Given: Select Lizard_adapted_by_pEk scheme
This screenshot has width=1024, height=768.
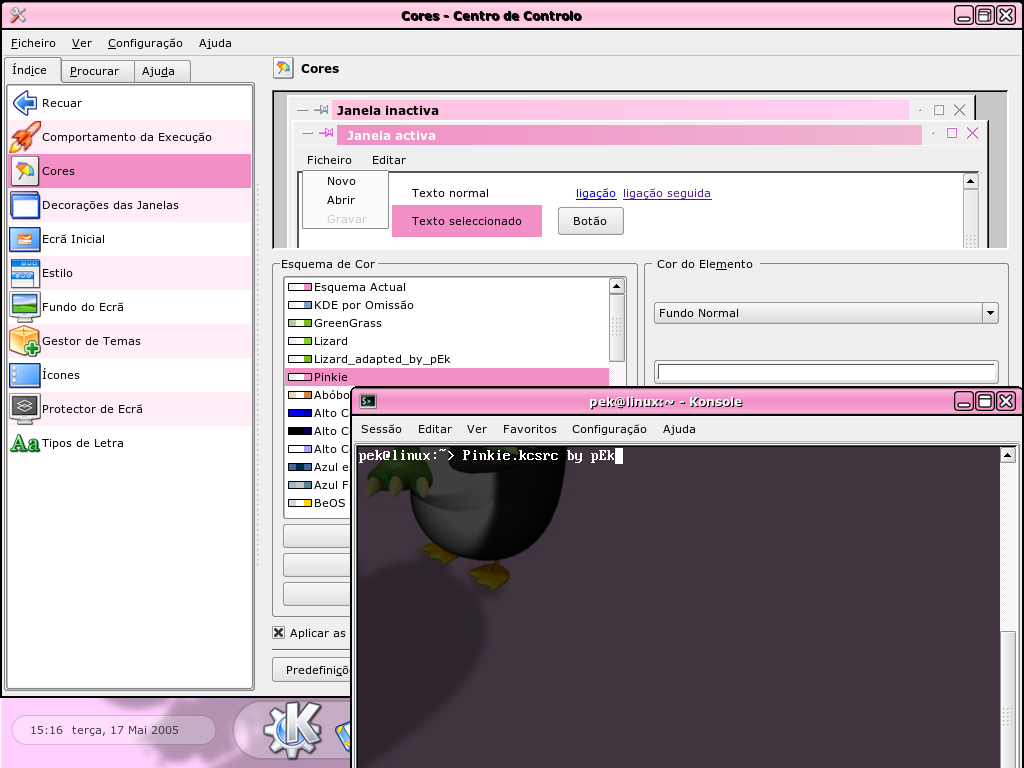Looking at the screenshot, I should tap(447, 359).
